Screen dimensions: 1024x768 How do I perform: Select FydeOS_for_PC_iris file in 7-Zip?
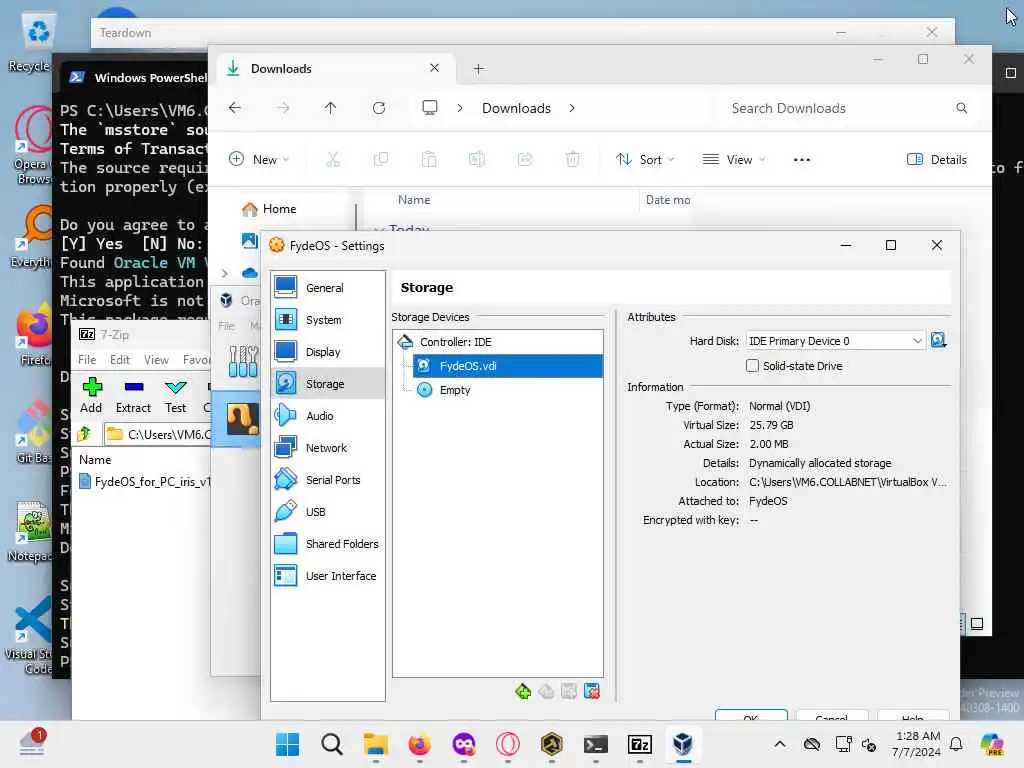coord(145,482)
